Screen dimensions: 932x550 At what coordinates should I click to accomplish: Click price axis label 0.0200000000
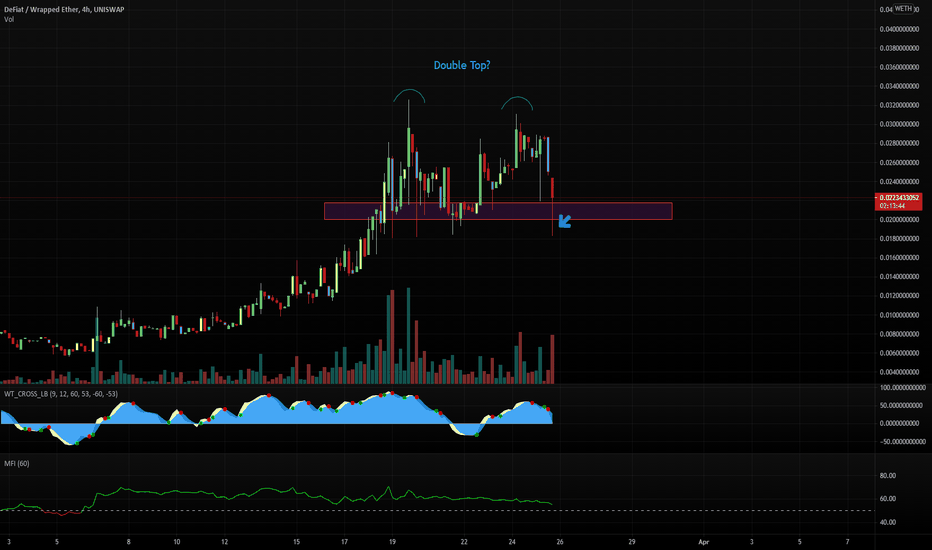tap(899, 220)
